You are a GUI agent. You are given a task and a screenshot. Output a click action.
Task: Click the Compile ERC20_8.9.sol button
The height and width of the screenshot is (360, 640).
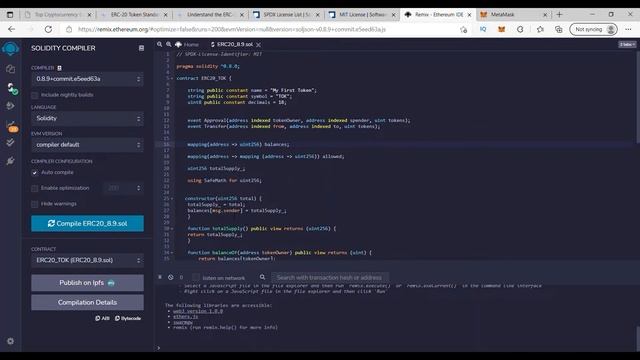point(87,224)
